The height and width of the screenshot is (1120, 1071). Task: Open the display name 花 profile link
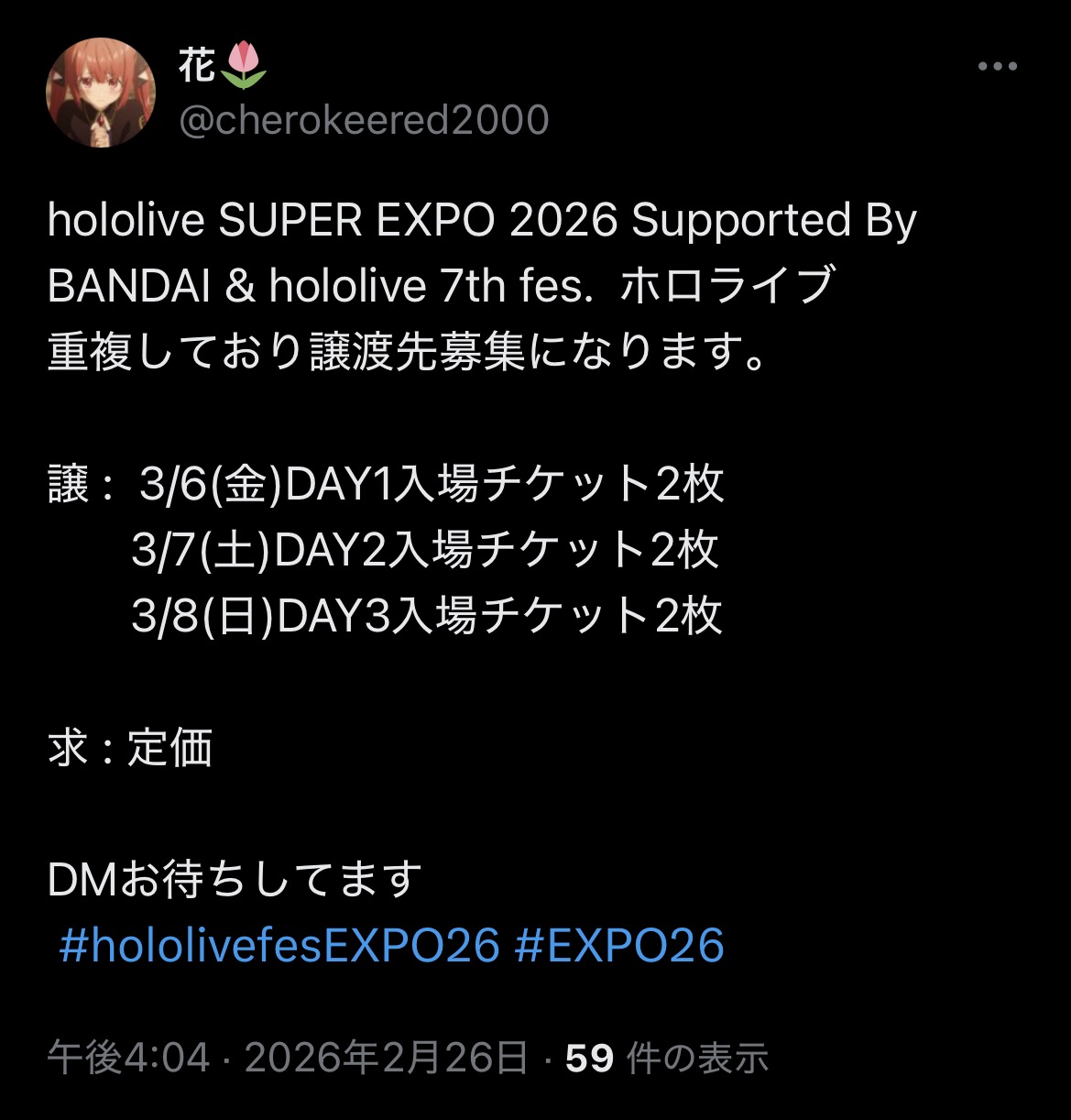(x=197, y=66)
